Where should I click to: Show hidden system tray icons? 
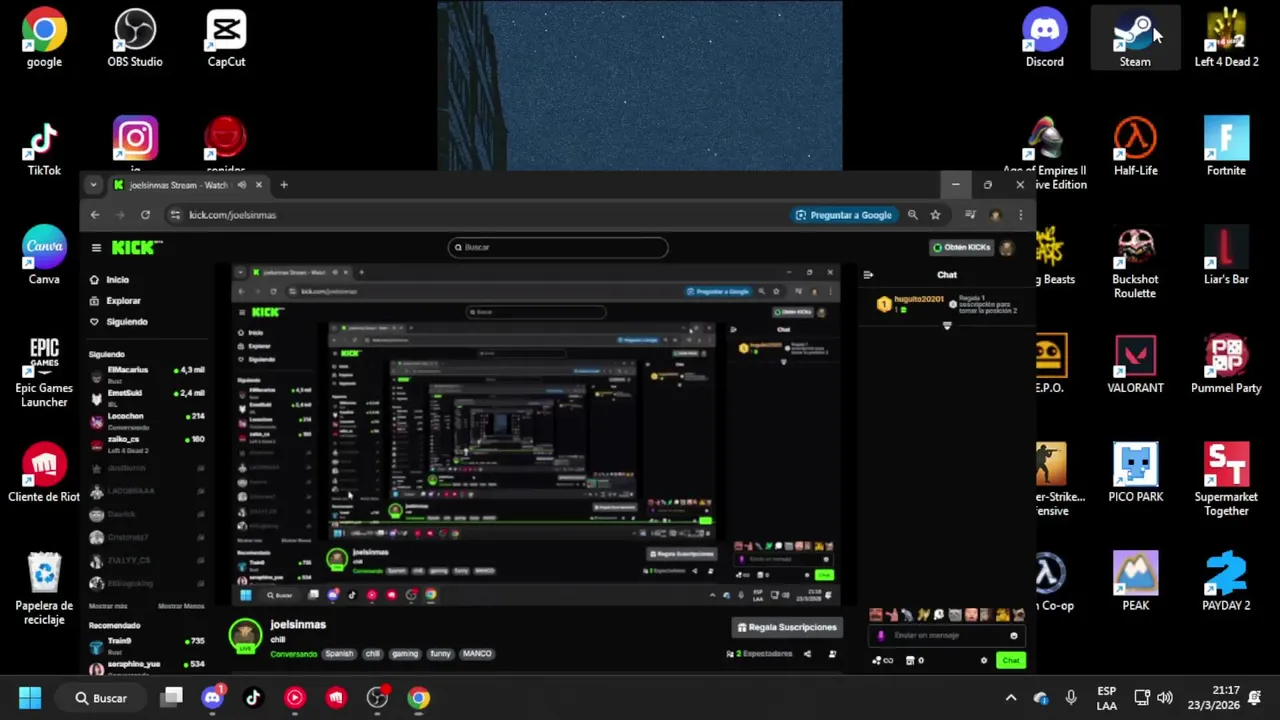[x=1011, y=698]
